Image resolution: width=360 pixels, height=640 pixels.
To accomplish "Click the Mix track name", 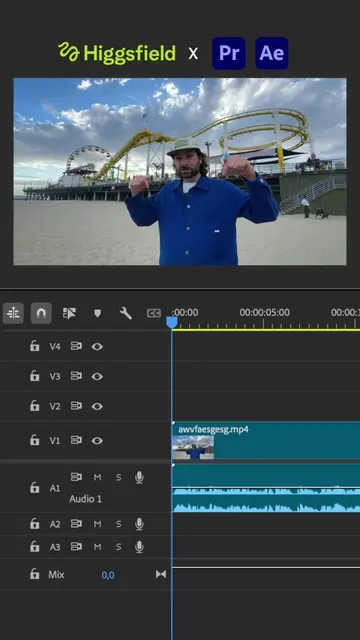I will click(x=56, y=575).
